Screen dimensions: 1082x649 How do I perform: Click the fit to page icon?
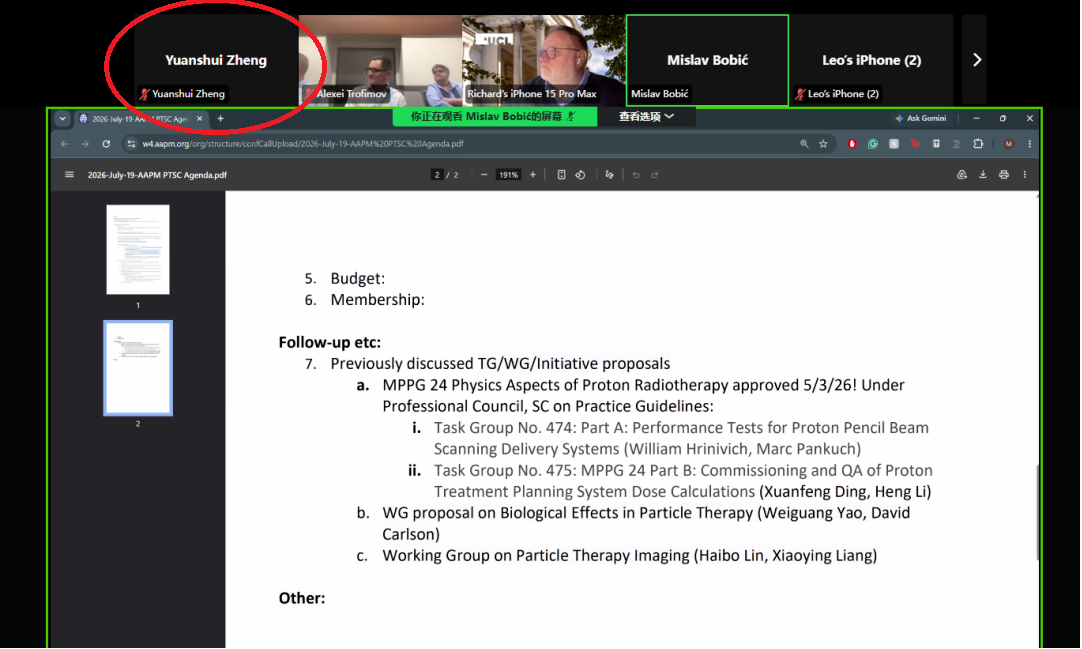coord(561,174)
